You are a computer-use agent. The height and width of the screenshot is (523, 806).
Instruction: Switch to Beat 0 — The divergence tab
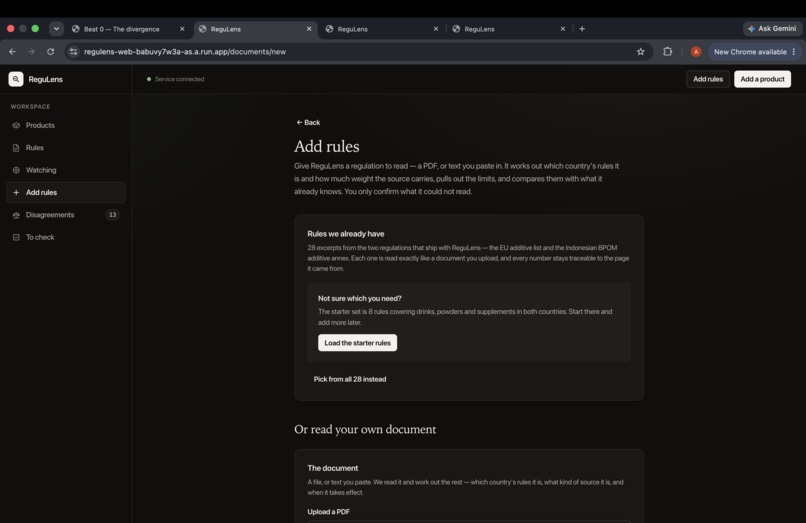coord(122,29)
